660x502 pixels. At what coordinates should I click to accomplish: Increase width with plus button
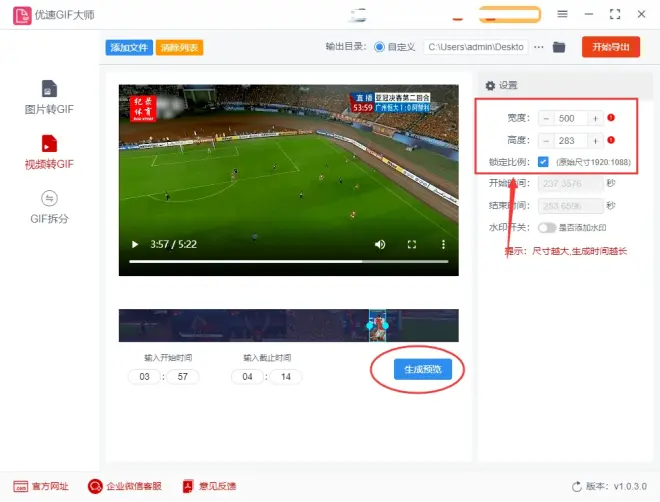tap(595, 119)
